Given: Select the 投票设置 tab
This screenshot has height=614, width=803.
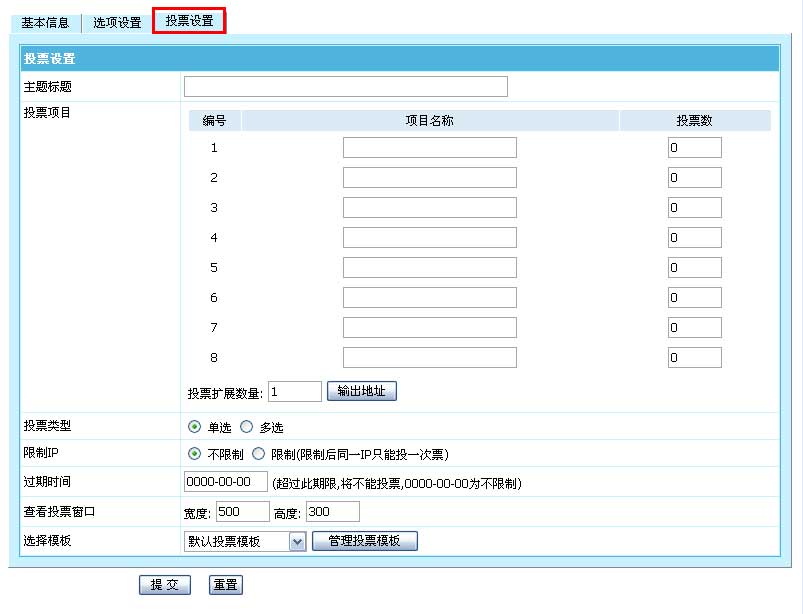Looking at the screenshot, I should tap(189, 20).
